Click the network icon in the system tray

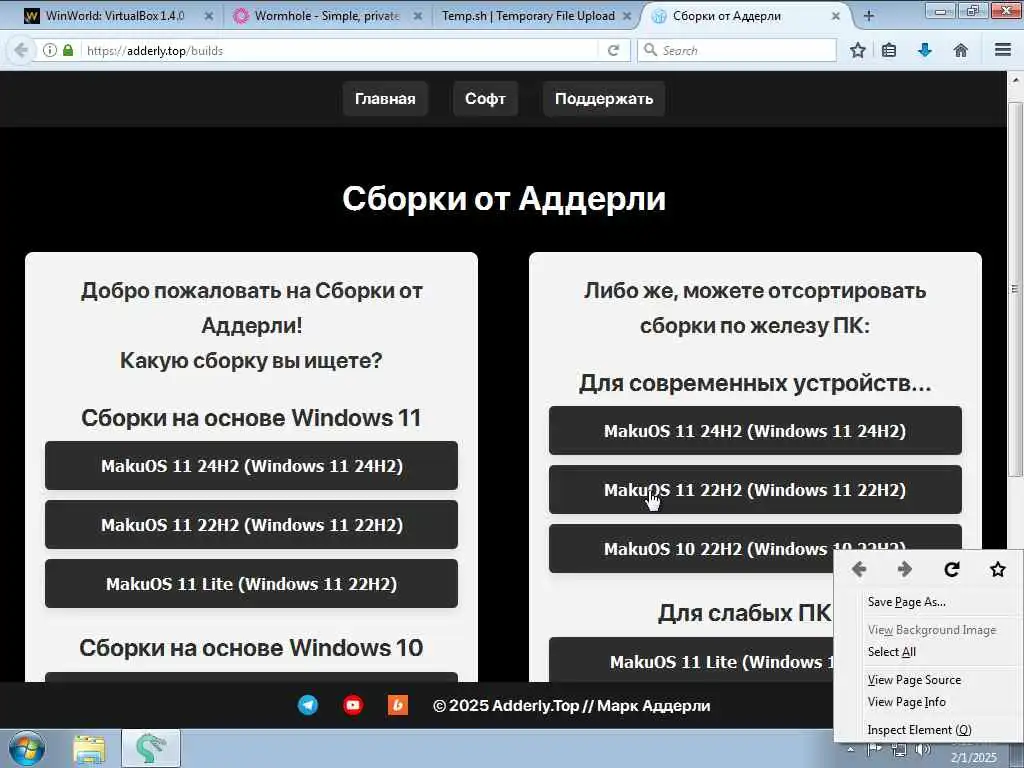(899, 750)
